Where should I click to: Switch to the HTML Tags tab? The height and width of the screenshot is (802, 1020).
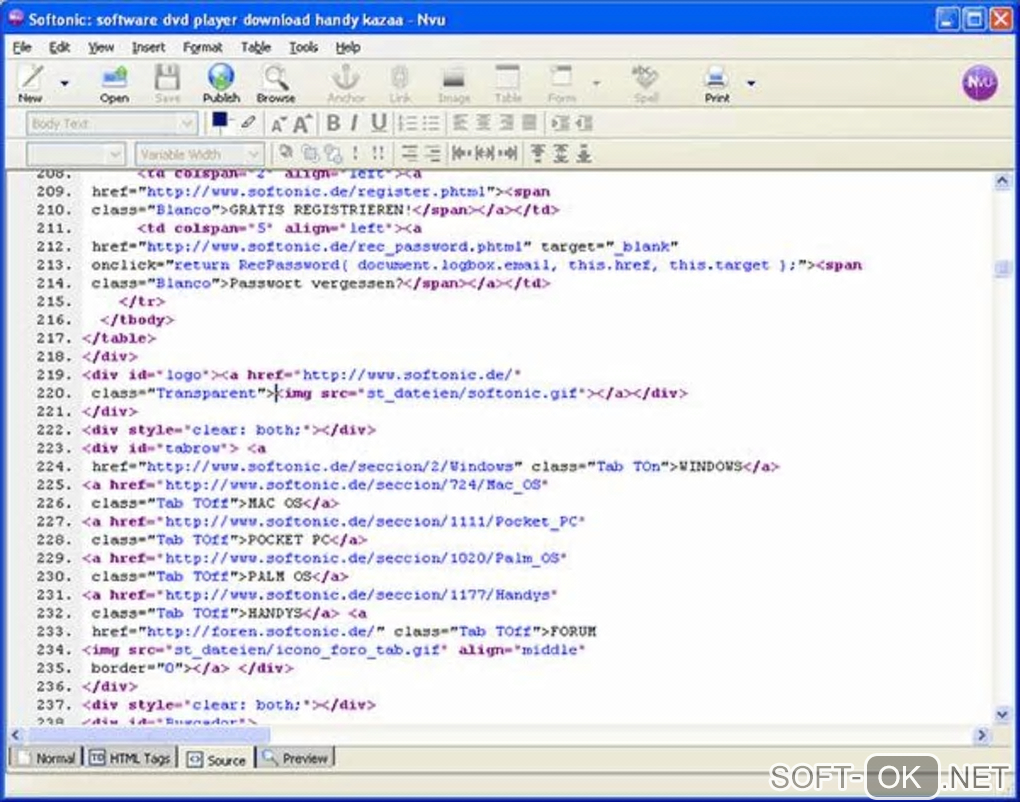tap(129, 758)
